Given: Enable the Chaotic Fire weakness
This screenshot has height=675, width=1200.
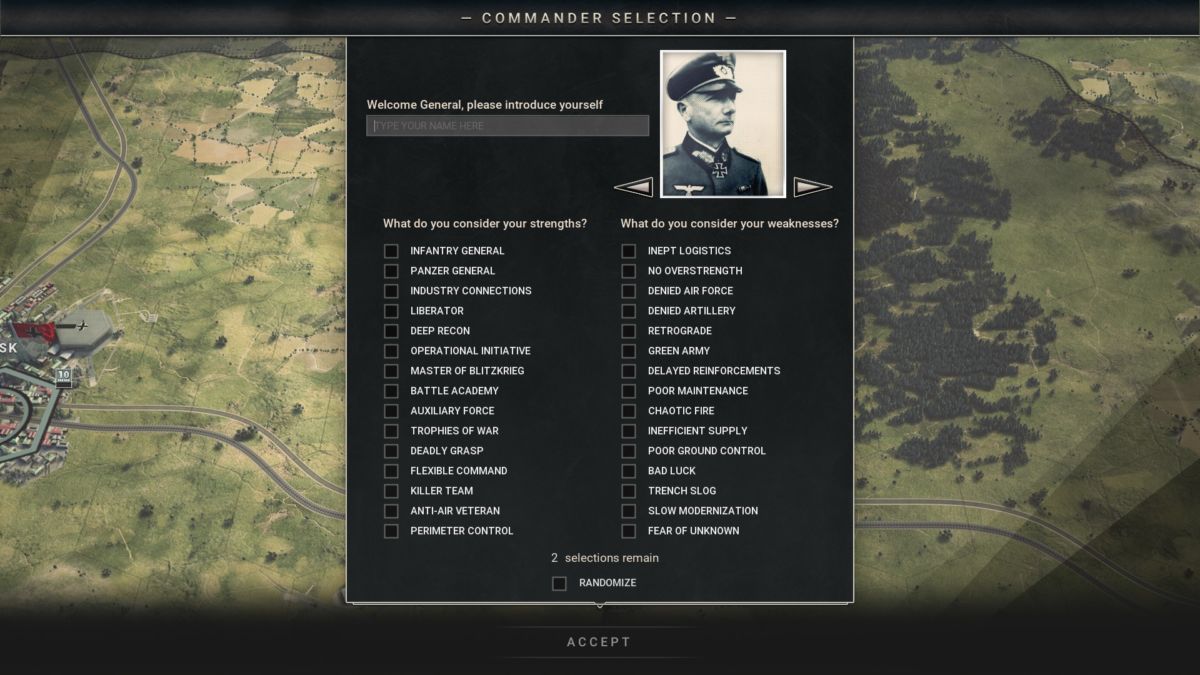Looking at the screenshot, I should pos(629,411).
